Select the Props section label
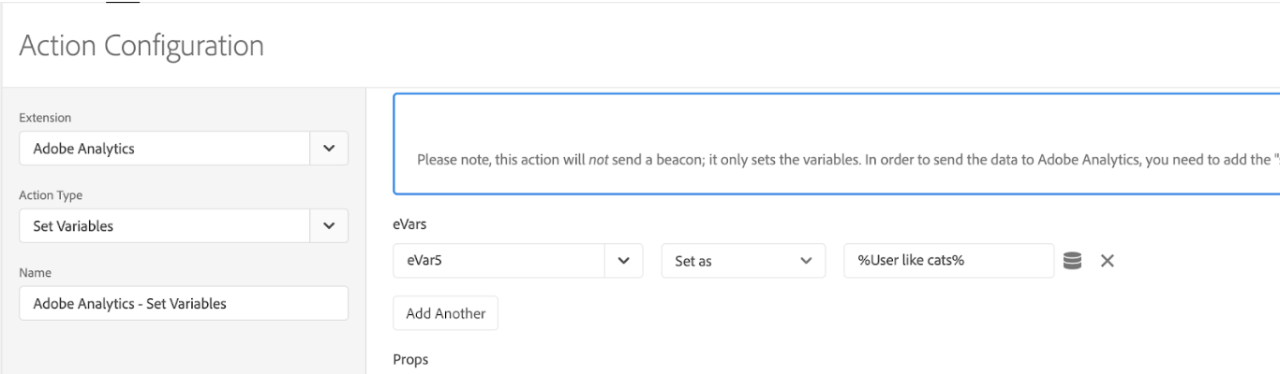Image resolution: width=1280 pixels, height=374 pixels. point(411,359)
